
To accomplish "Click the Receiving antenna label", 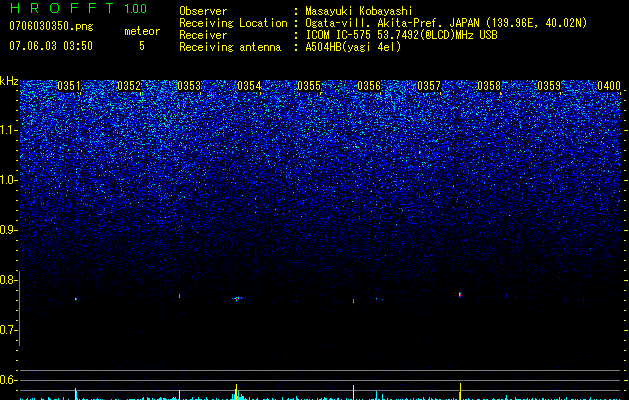I will [230, 47].
